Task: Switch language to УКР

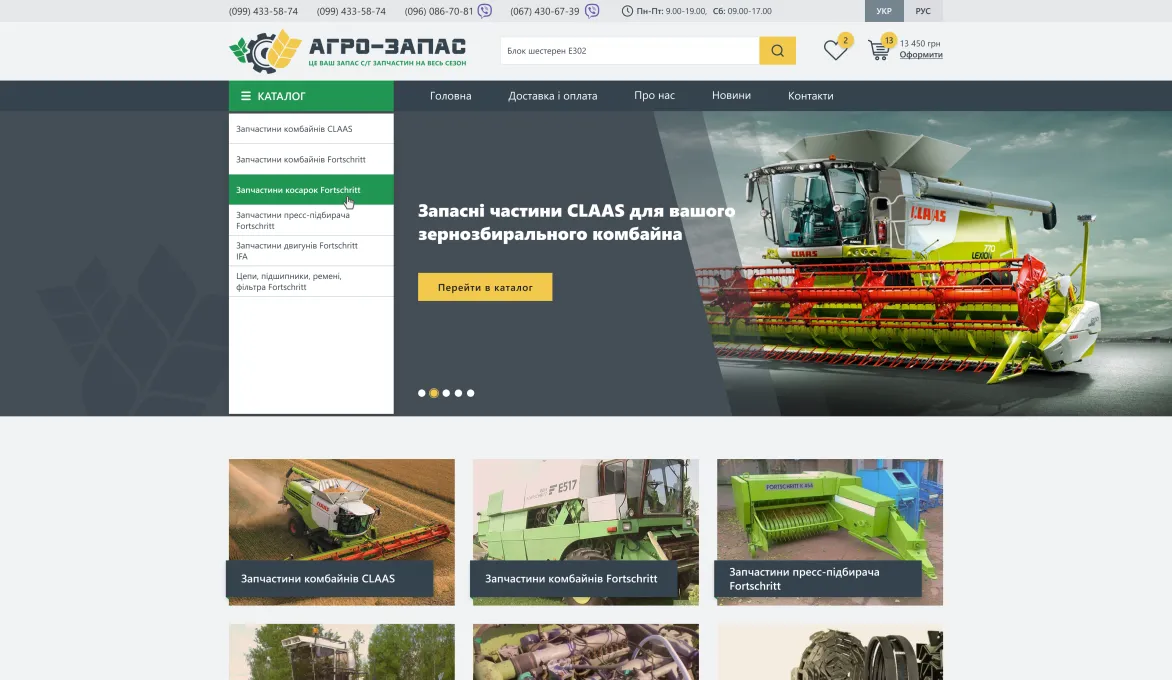Action: 884,11
